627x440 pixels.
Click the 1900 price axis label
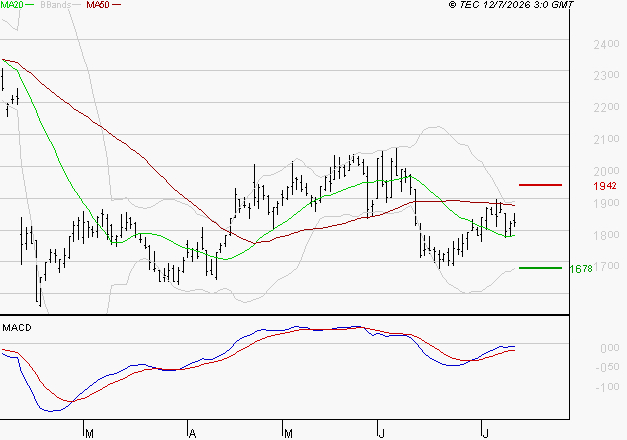[x=606, y=203]
